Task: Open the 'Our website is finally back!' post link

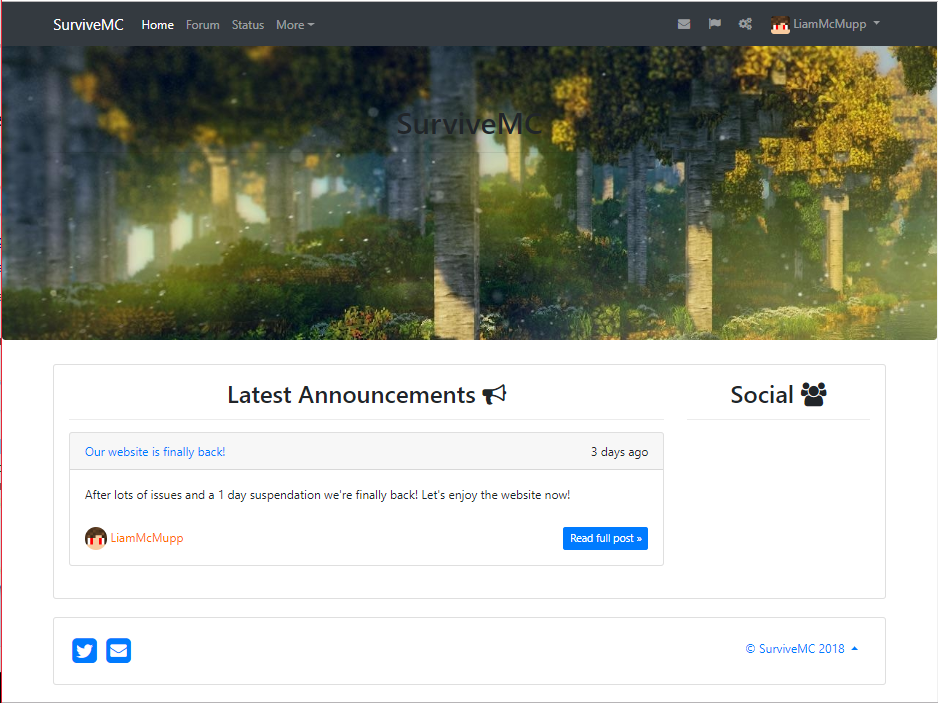Action: tap(155, 452)
